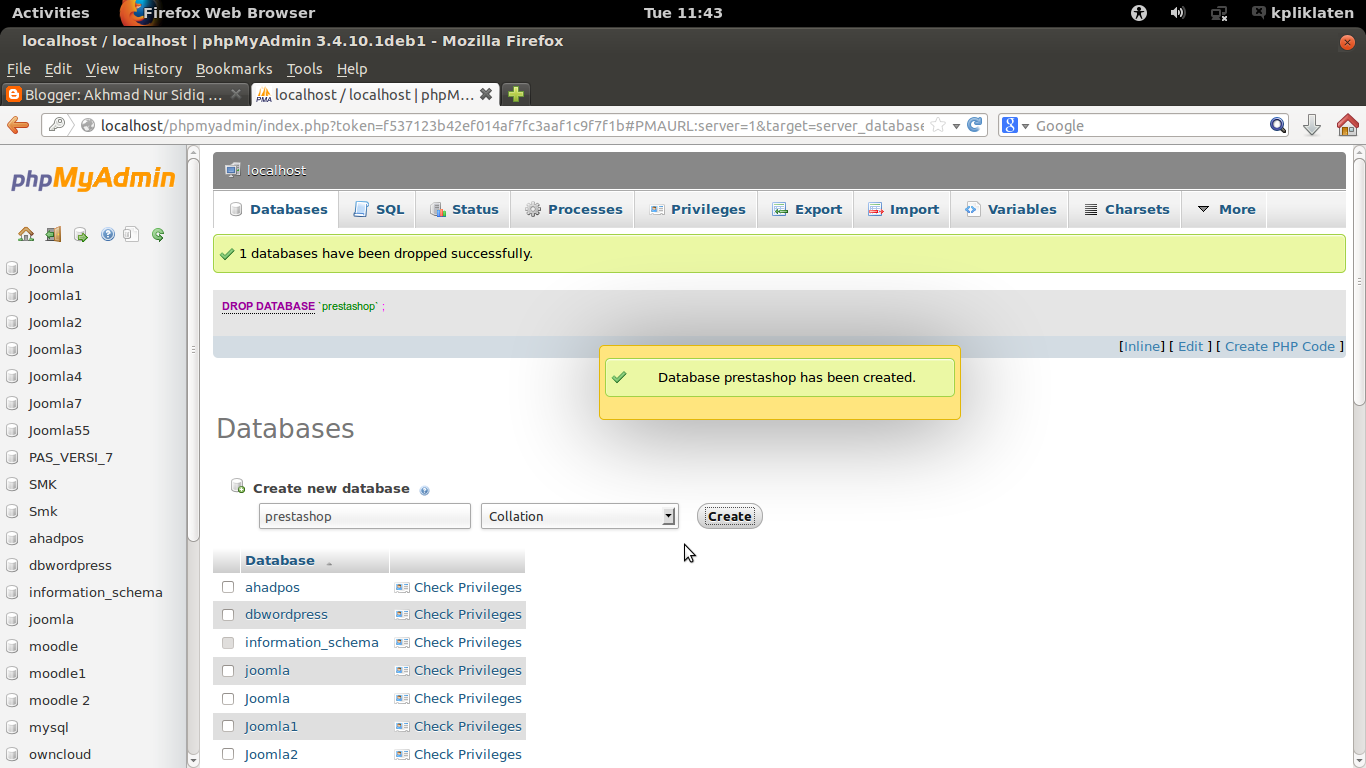Click the Edit query link

pyautogui.click(x=1190, y=346)
